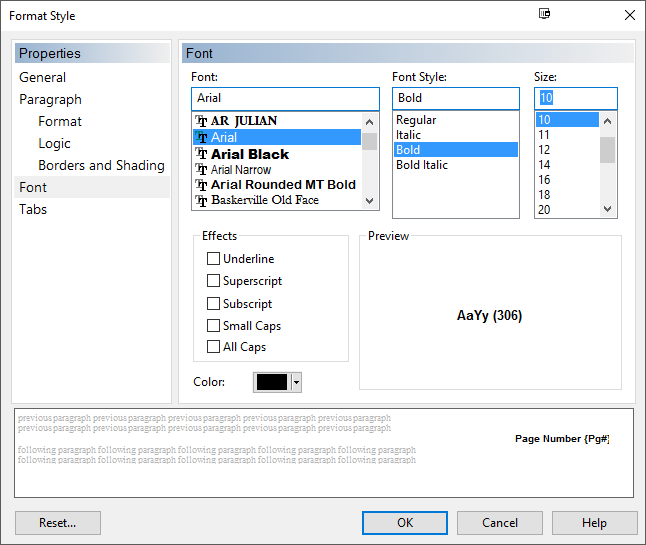Image resolution: width=646 pixels, height=545 pixels.
Task: Choose Italic in Font Style list
Action: (x=409, y=135)
